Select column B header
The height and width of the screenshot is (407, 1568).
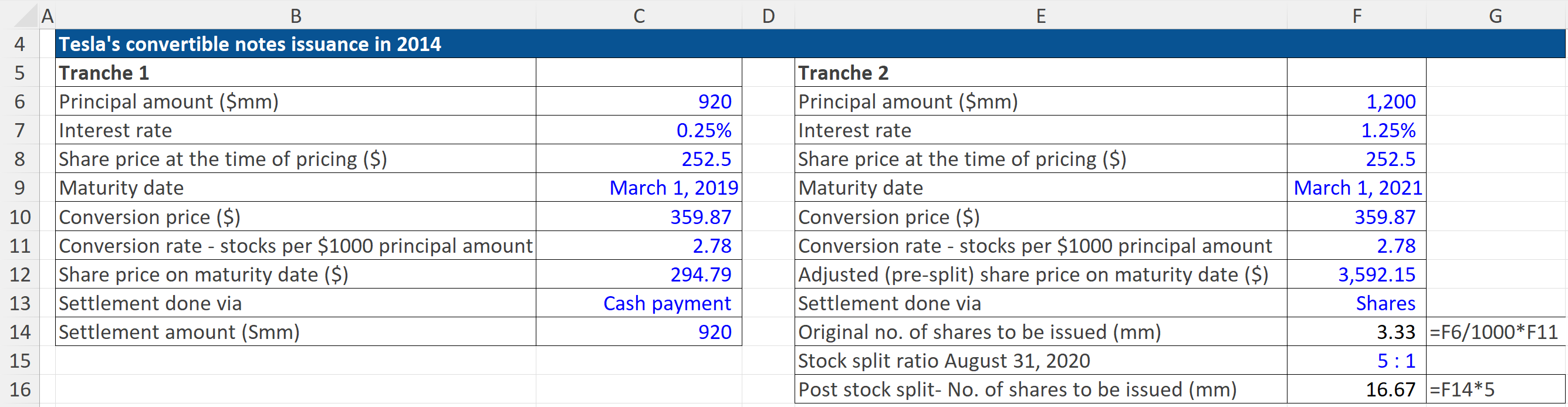point(296,15)
